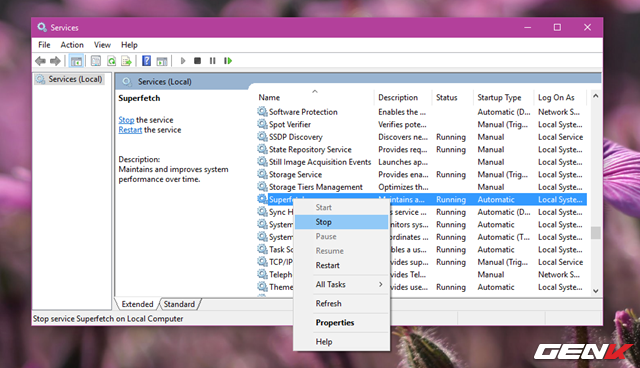Viewport: 640px width, 368px height.
Task: Open Properties from the context menu
Action: pos(341,323)
